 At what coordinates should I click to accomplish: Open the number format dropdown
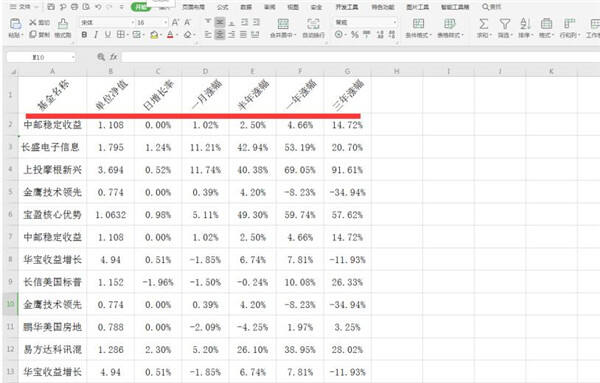[395, 23]
